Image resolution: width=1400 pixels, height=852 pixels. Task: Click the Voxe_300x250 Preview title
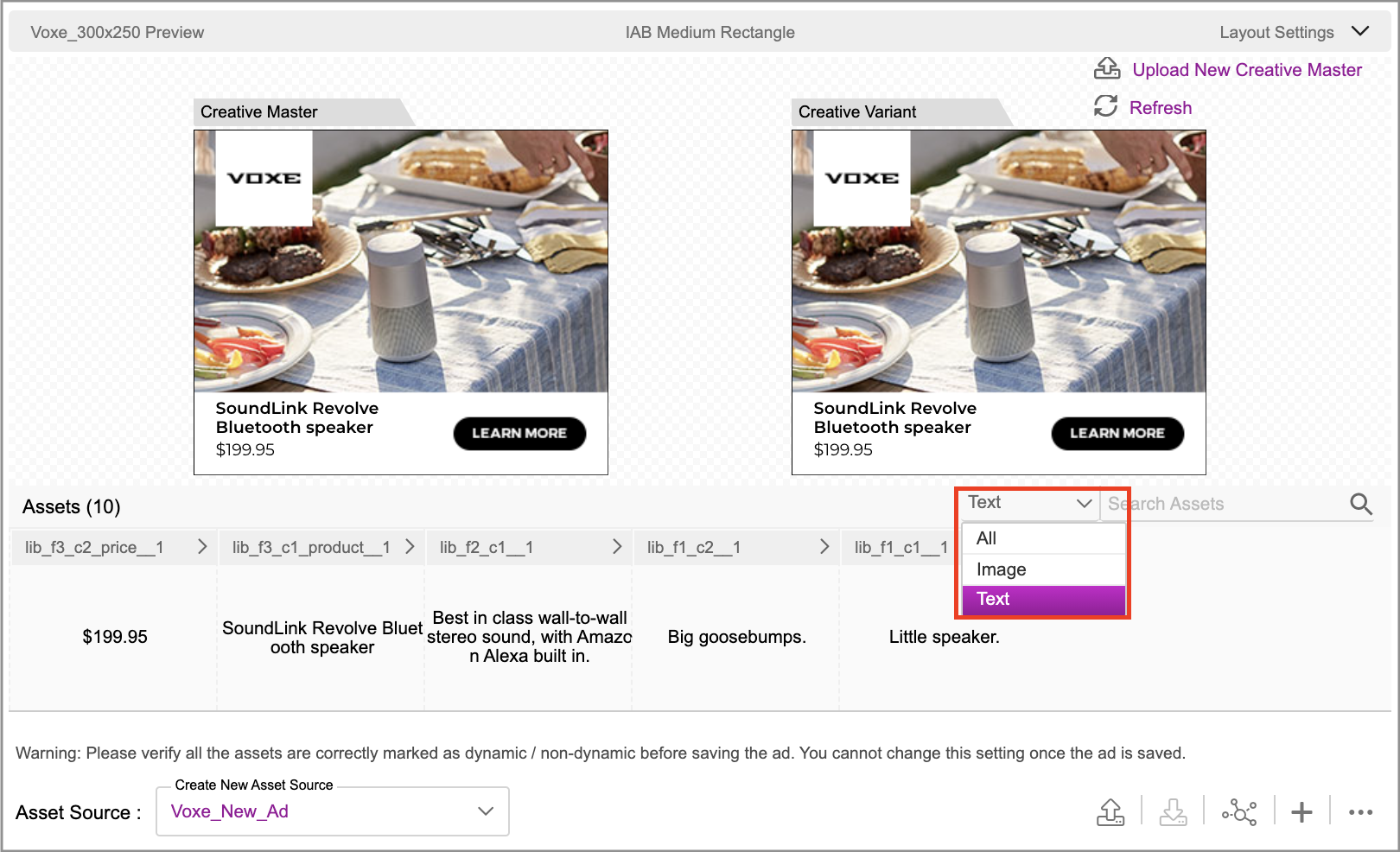pos(118,32)
